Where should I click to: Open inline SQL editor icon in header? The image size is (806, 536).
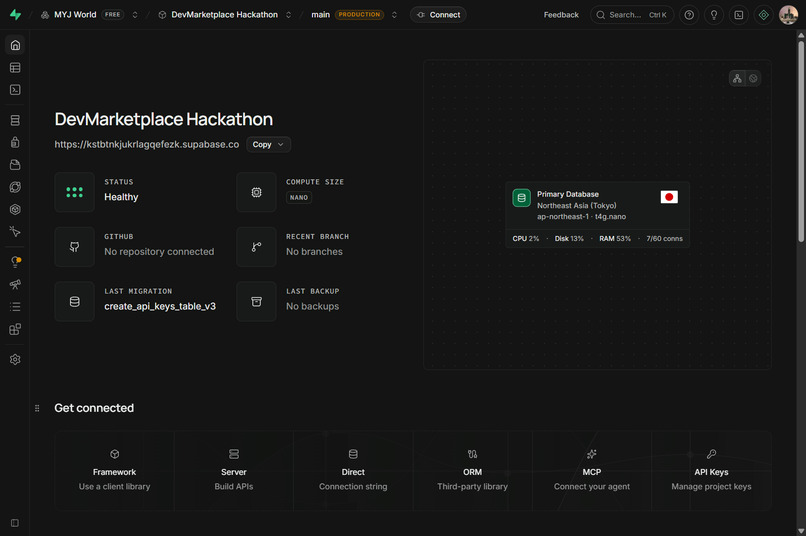coord(739,15)
